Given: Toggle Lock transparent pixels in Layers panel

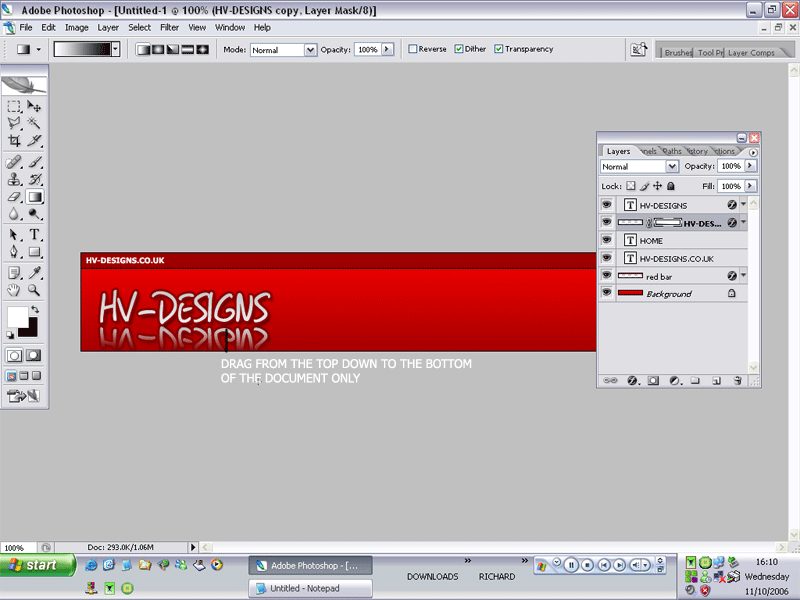Looking at the screenshot, I should pyautogui.click(x=631, y=186).
